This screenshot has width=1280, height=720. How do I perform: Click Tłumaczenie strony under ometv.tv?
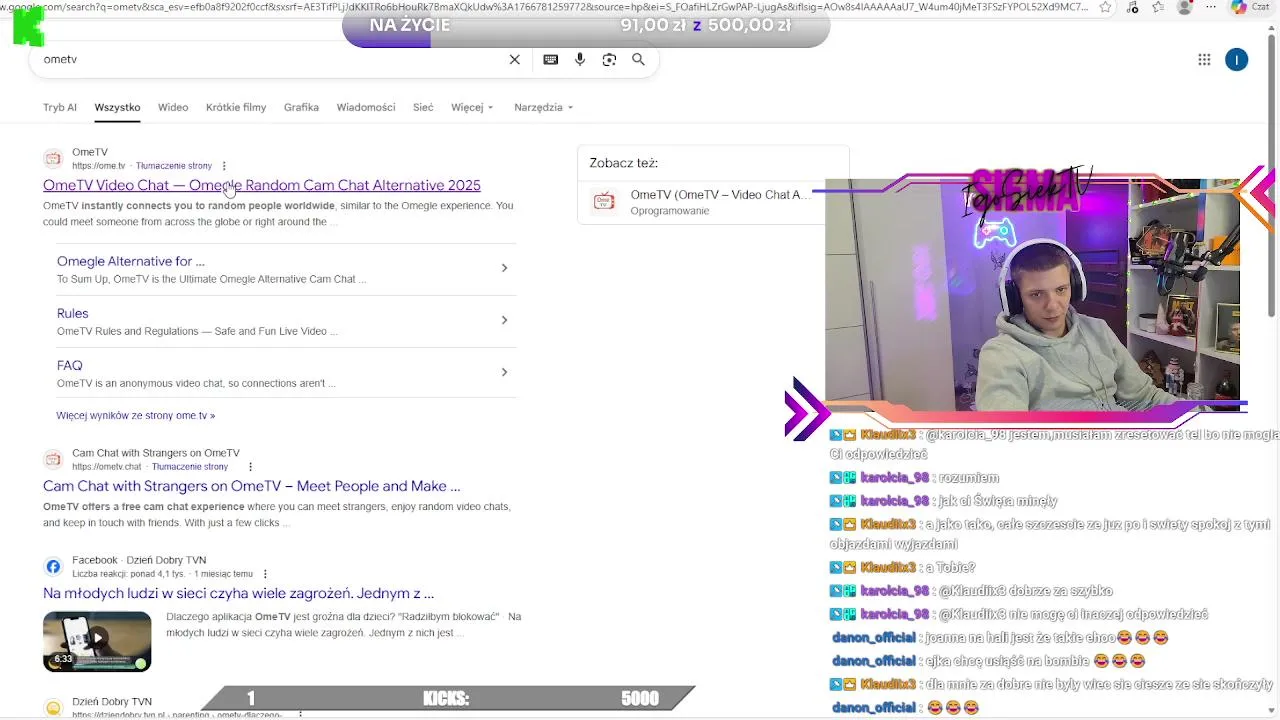click(x=174, y=166)
